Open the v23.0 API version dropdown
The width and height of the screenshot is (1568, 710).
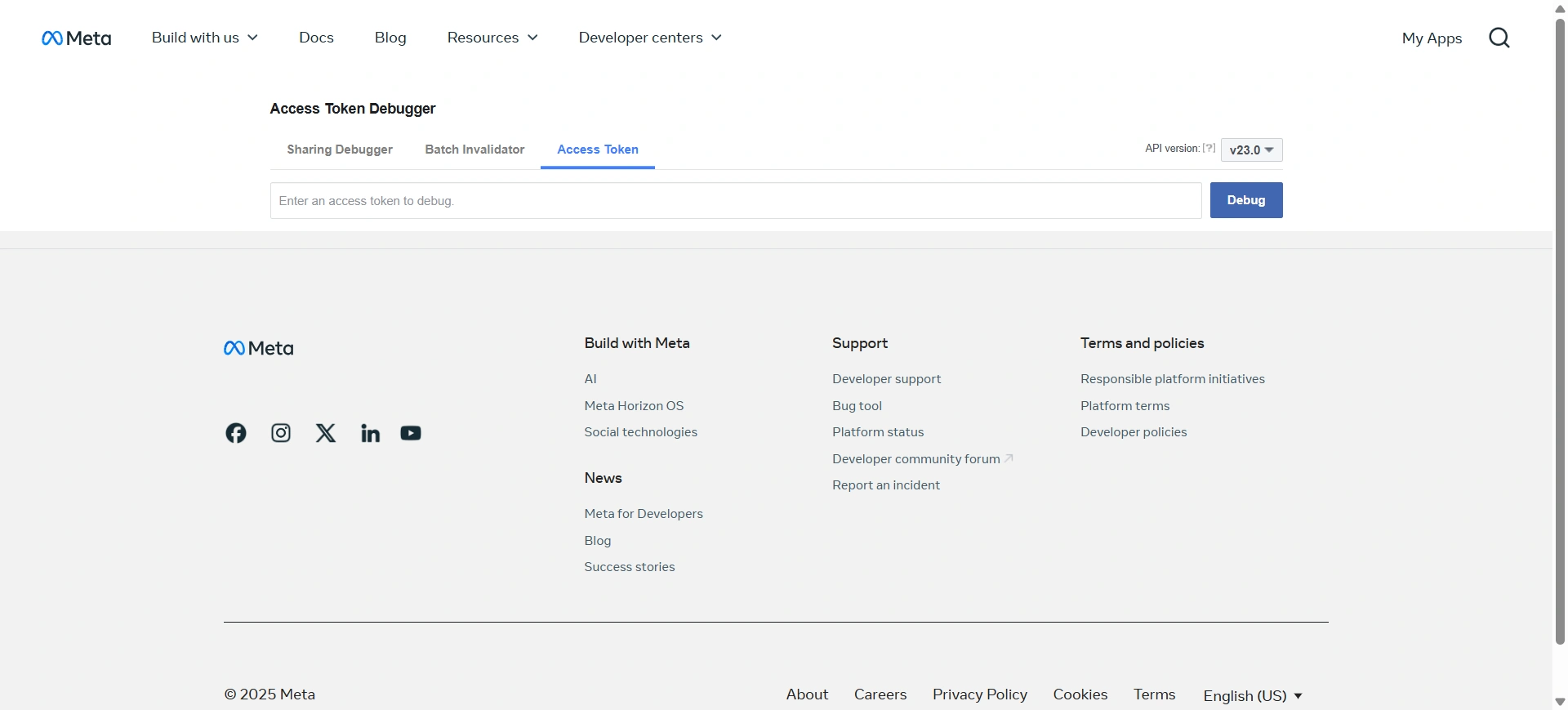1252,150
